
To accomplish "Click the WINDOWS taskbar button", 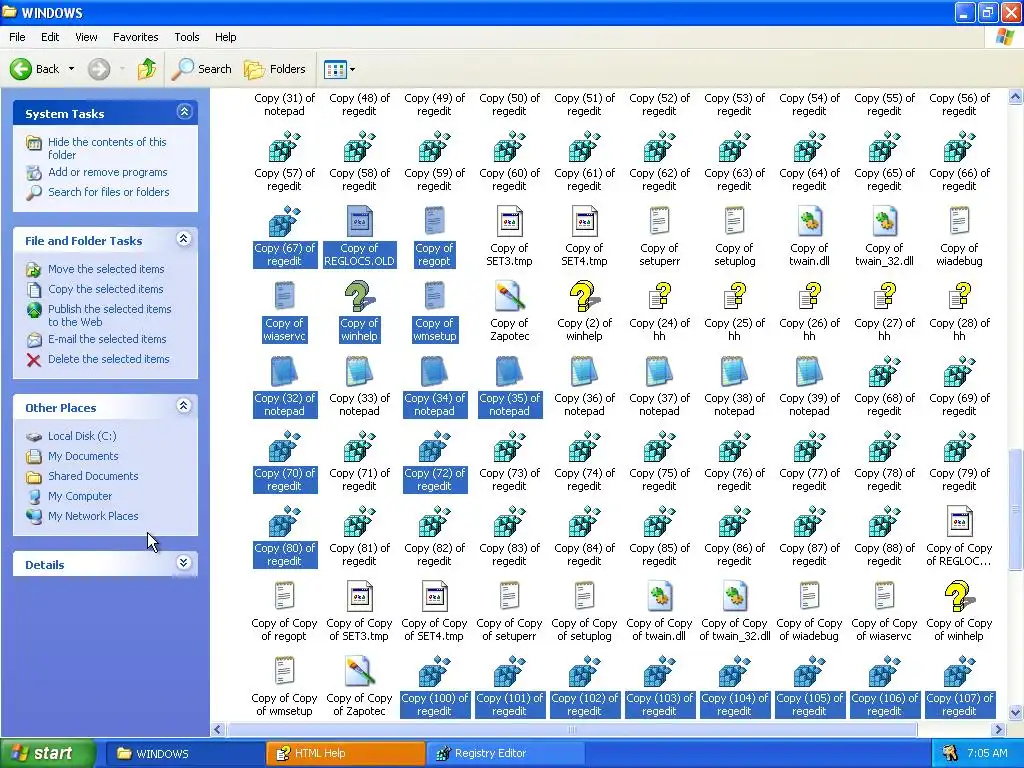I will click(185, 754).
